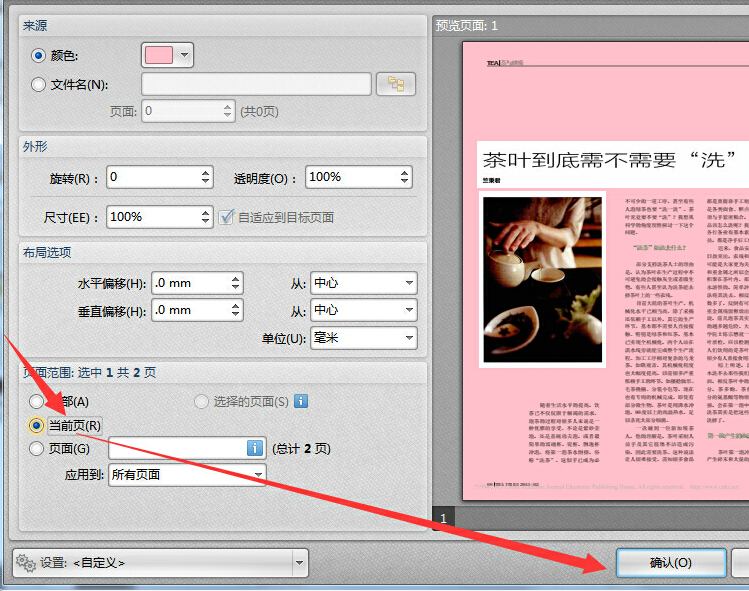Image resolution: width=749 pixels, height=591 pixels.
Task: Click the 外形 section header
Action: pyautogui.click(x=35, y=146)
